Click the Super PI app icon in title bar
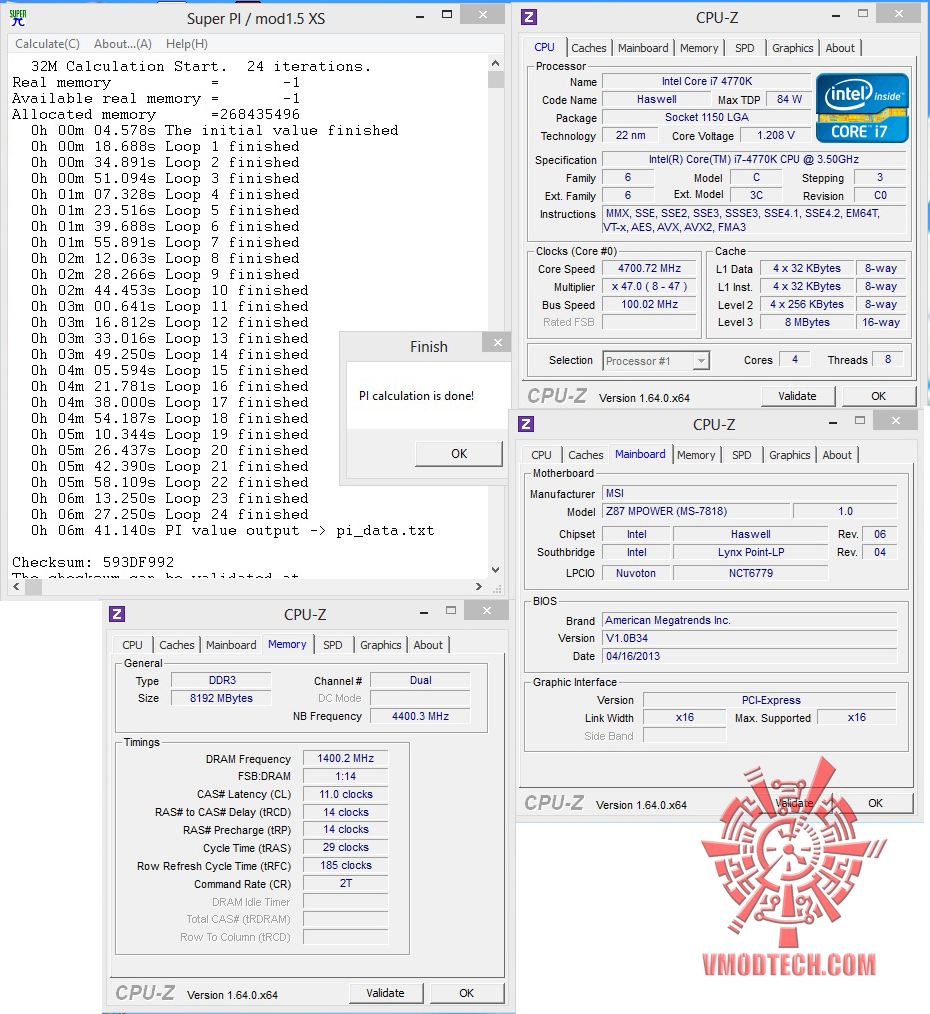The height and width of the screenshot is (1014, 930). click(x=18, y=18)
